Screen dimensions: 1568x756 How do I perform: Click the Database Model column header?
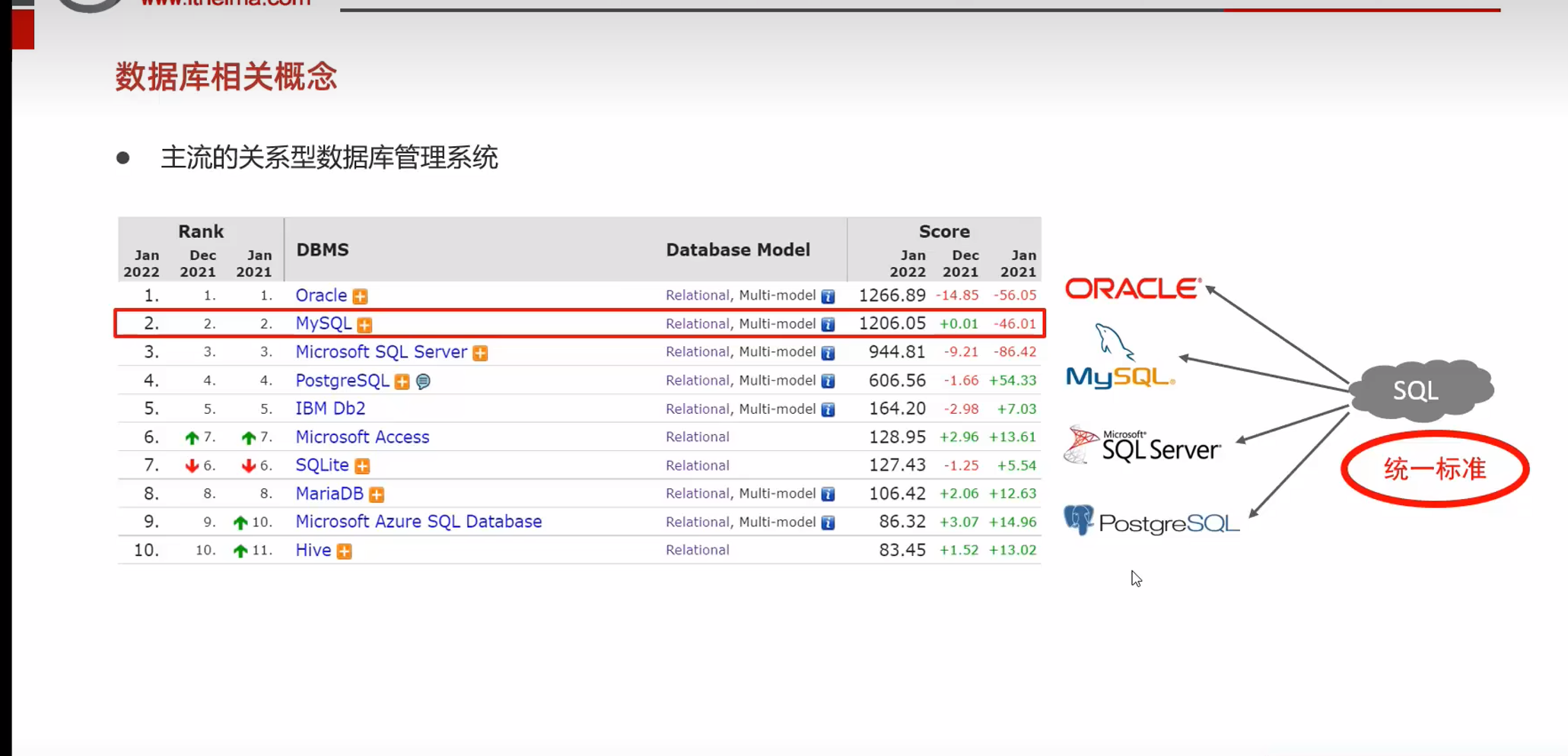pyautogui.click(x=737, y=250)
